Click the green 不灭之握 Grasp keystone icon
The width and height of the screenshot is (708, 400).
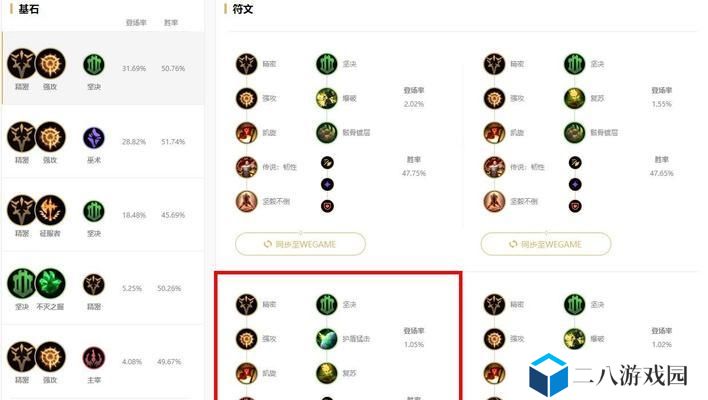[51, 284]
